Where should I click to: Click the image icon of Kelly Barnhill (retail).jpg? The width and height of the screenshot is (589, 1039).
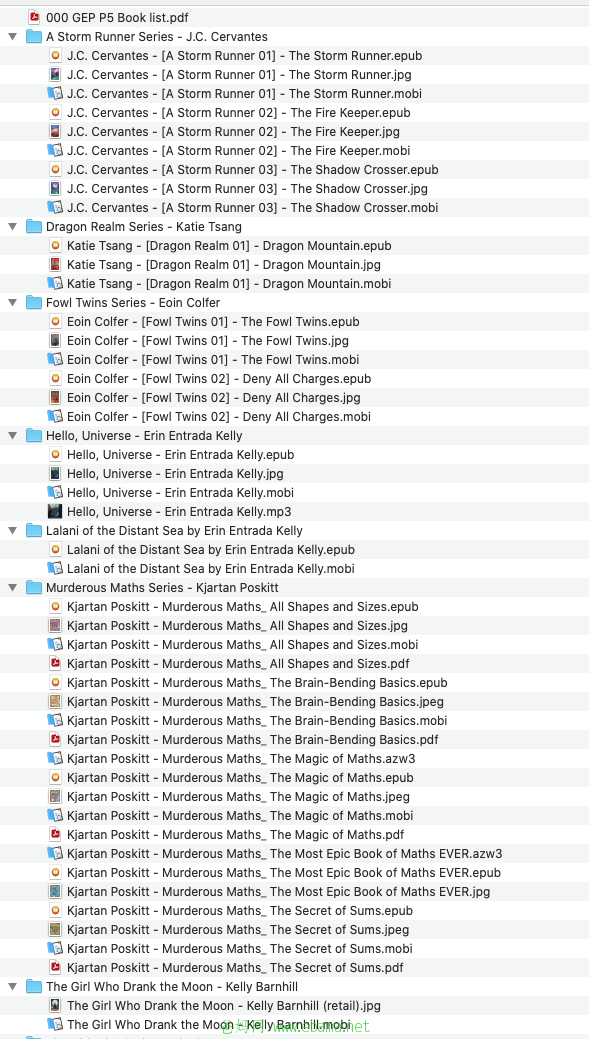pos(56,1006)
